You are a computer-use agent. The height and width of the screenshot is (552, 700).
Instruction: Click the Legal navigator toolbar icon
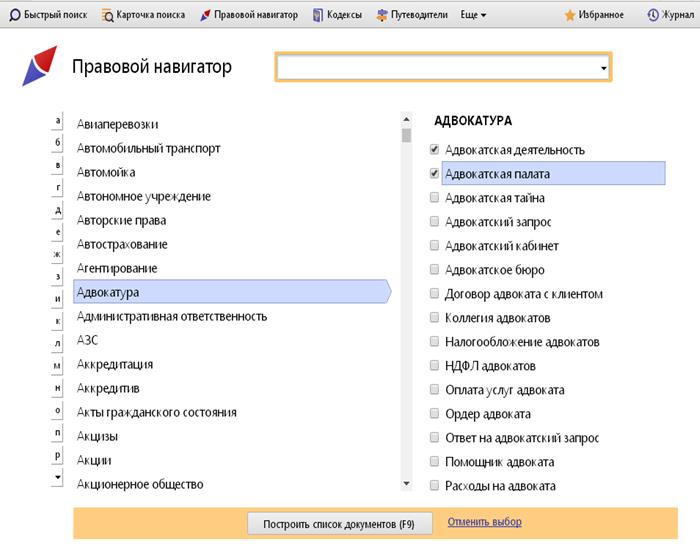[x=205, y=15]
